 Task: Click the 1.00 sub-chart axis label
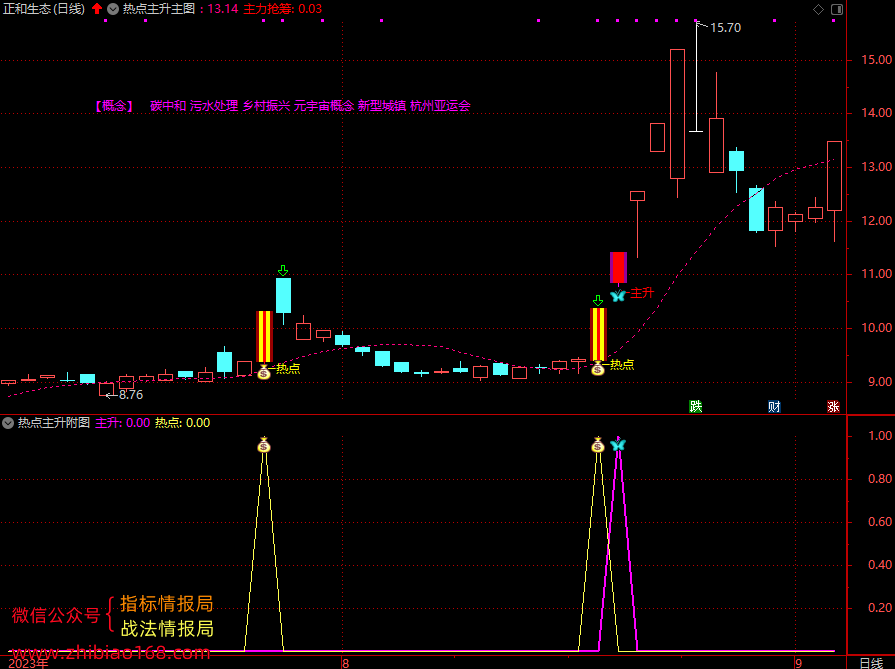[880, 436]
